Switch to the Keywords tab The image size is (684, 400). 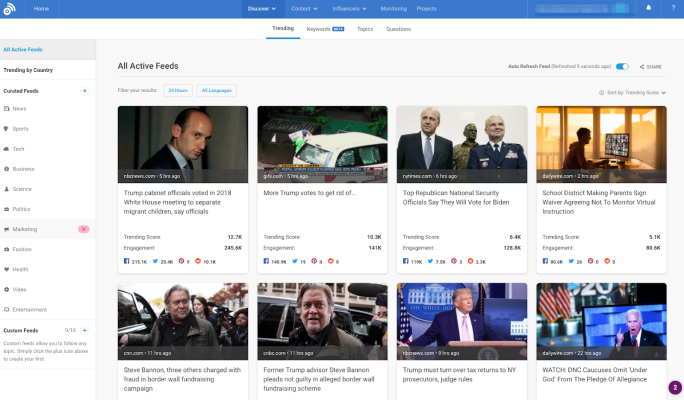pyautogui.click(x=325, y=29)
